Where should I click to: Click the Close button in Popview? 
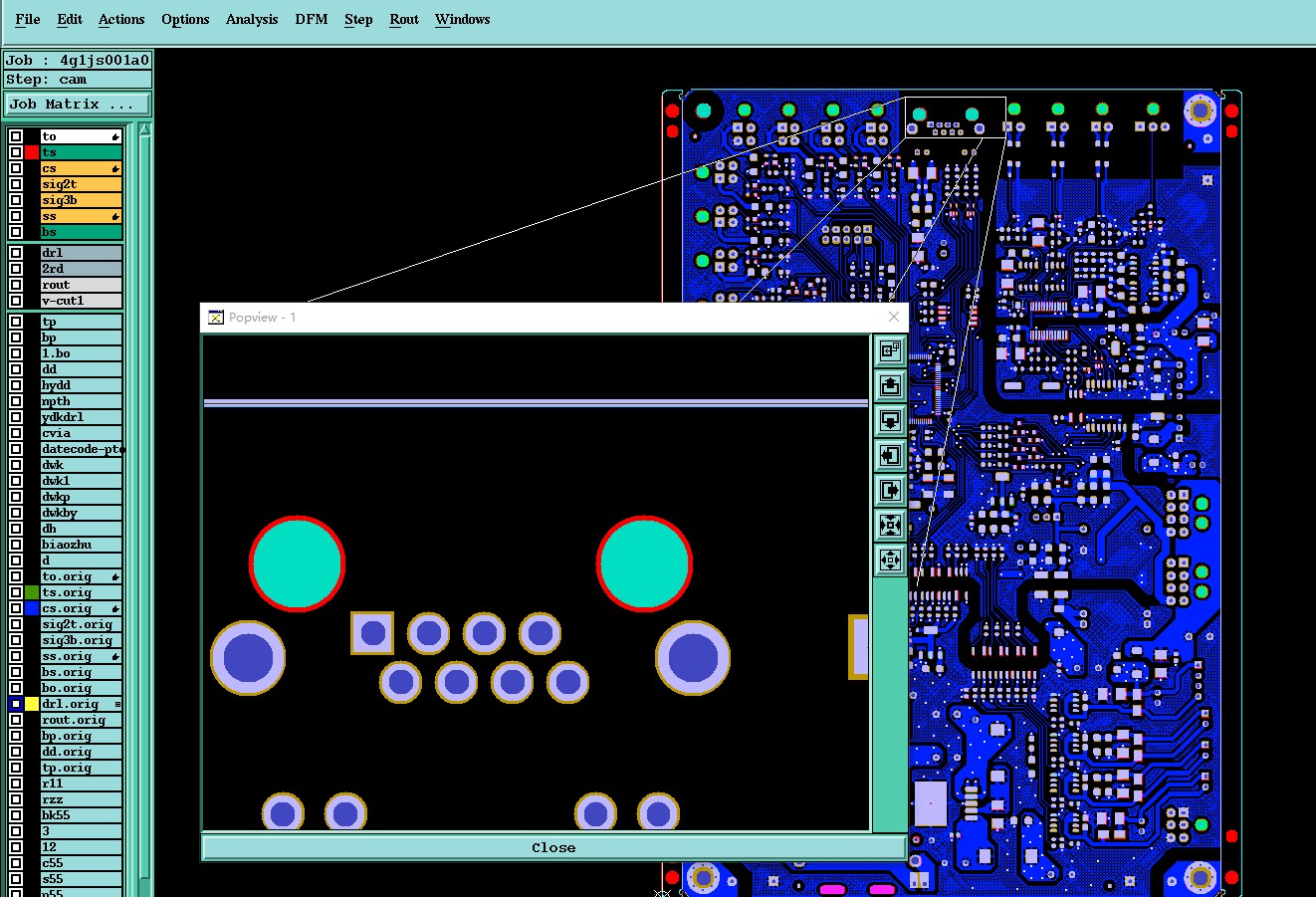552,847
